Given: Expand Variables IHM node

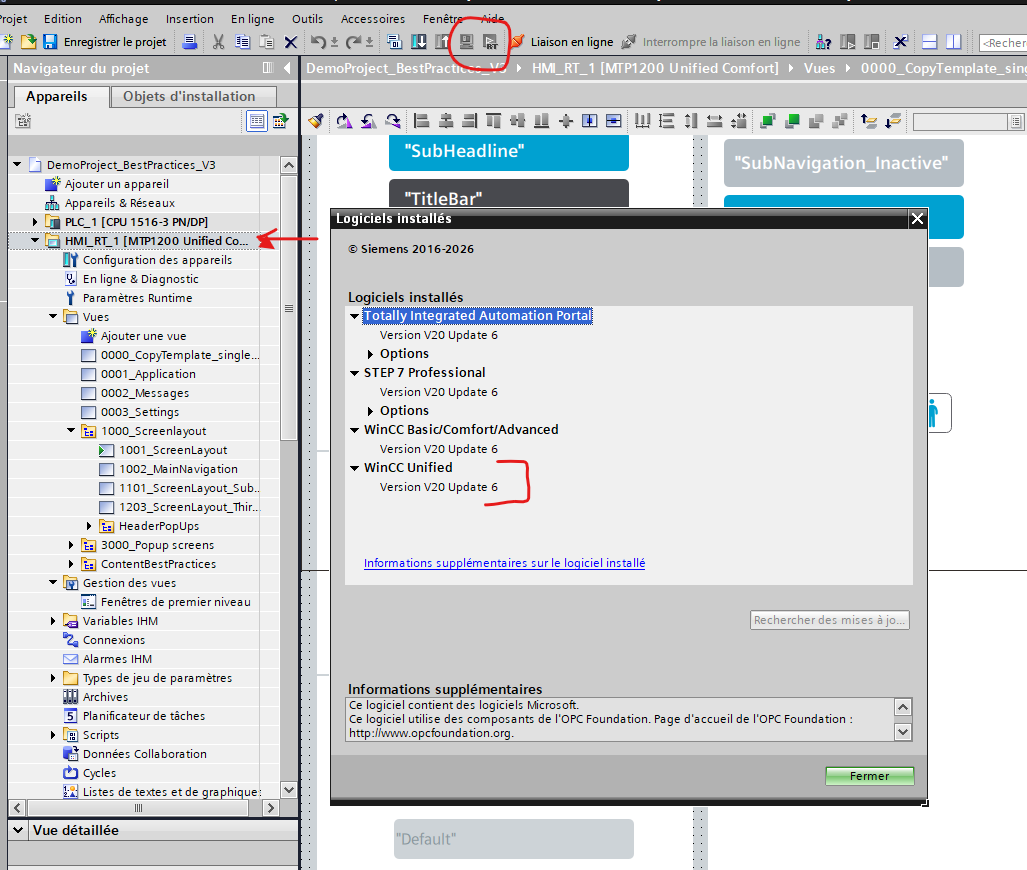Looking at the screenshot, I should coord(53,620).
